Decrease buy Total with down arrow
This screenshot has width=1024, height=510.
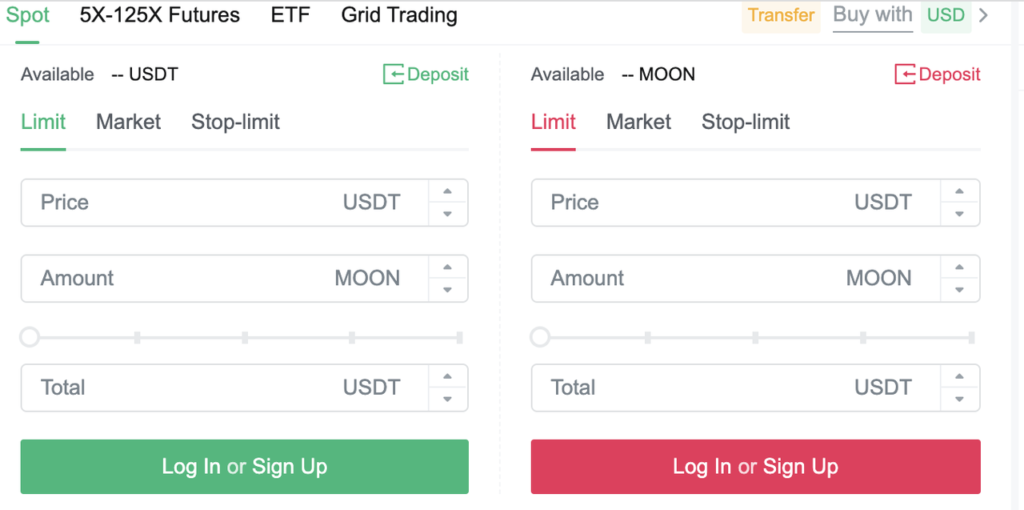point(447,398)
